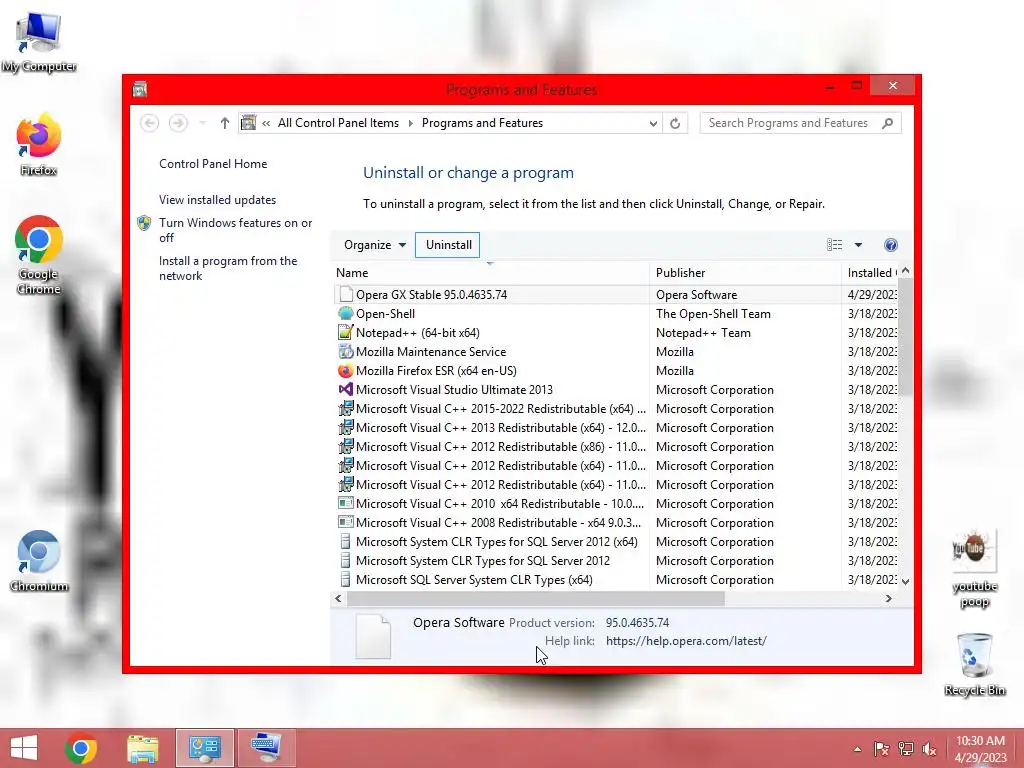
Task: Click the horizontal scrollbar thumb
Action: click(536, 598)
